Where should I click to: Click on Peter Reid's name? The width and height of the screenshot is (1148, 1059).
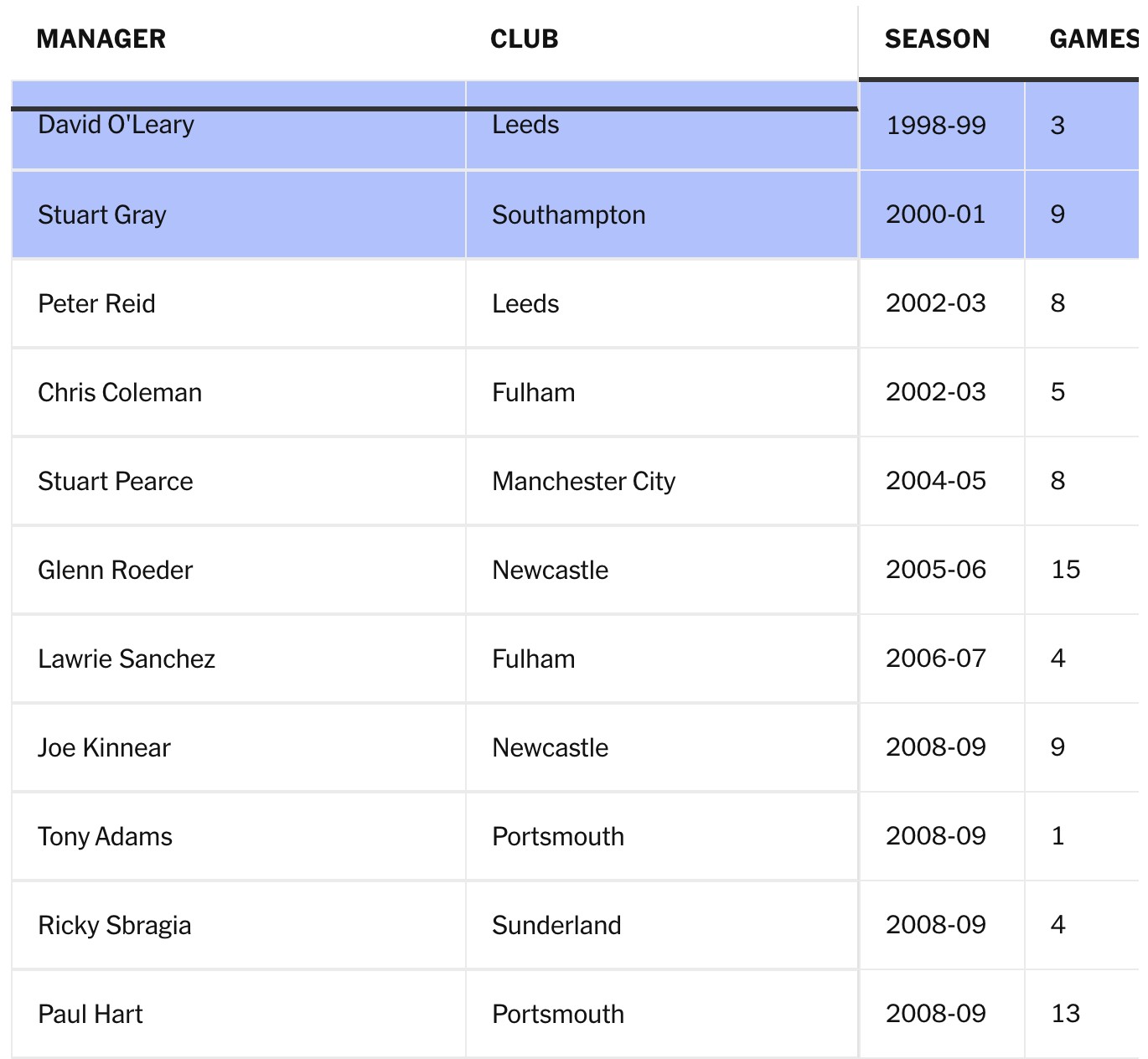click(x=97, y=304)
